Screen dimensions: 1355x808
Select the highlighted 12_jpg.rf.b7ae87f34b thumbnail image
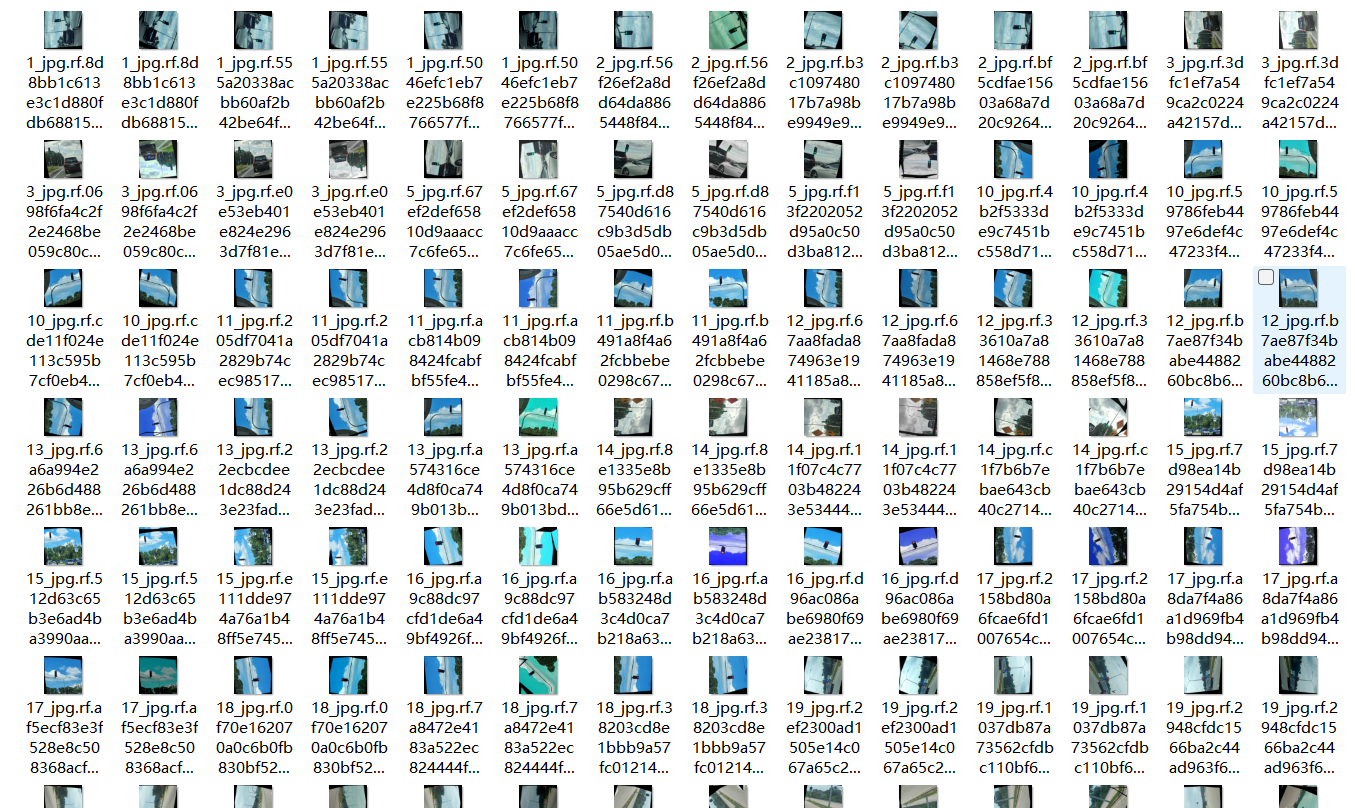(x=1299, y=288)
